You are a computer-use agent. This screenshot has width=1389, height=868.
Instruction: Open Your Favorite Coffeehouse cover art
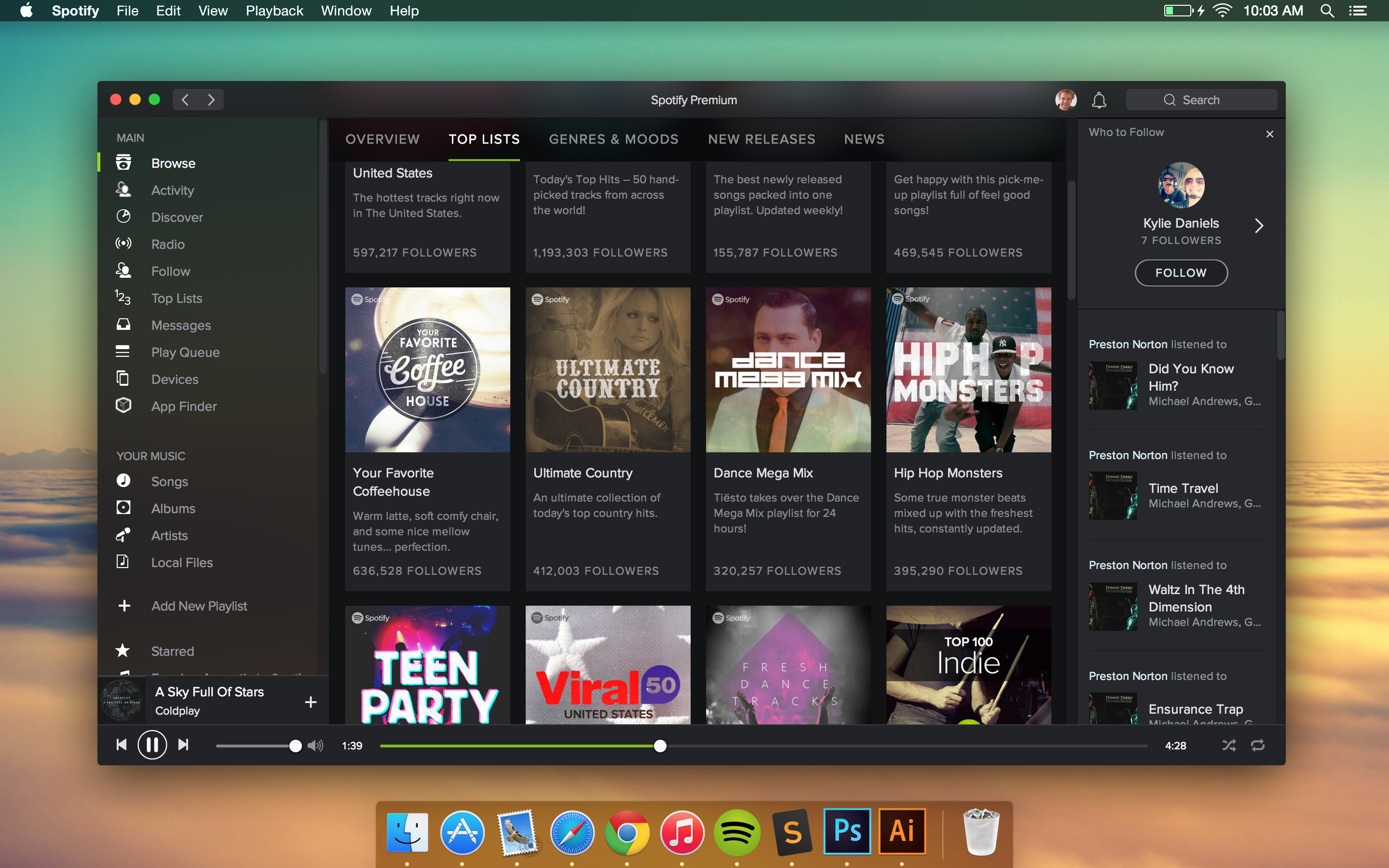(427, 370)
